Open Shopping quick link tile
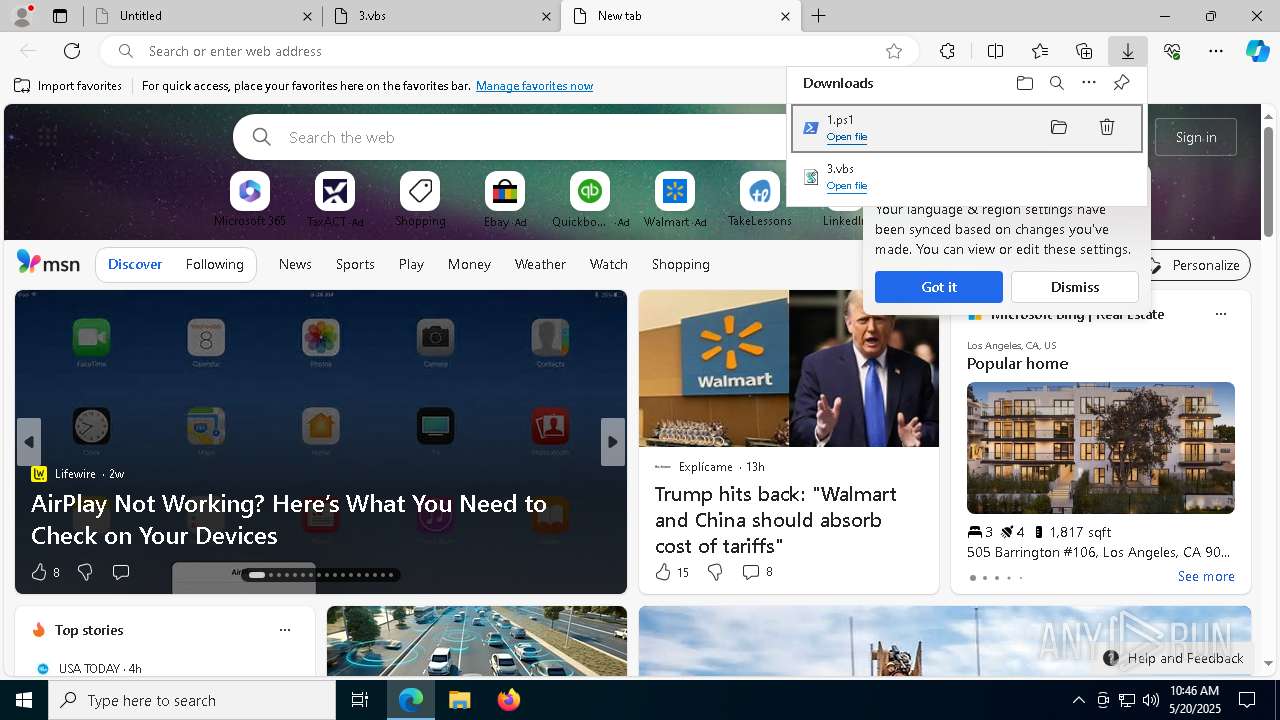 420,199
